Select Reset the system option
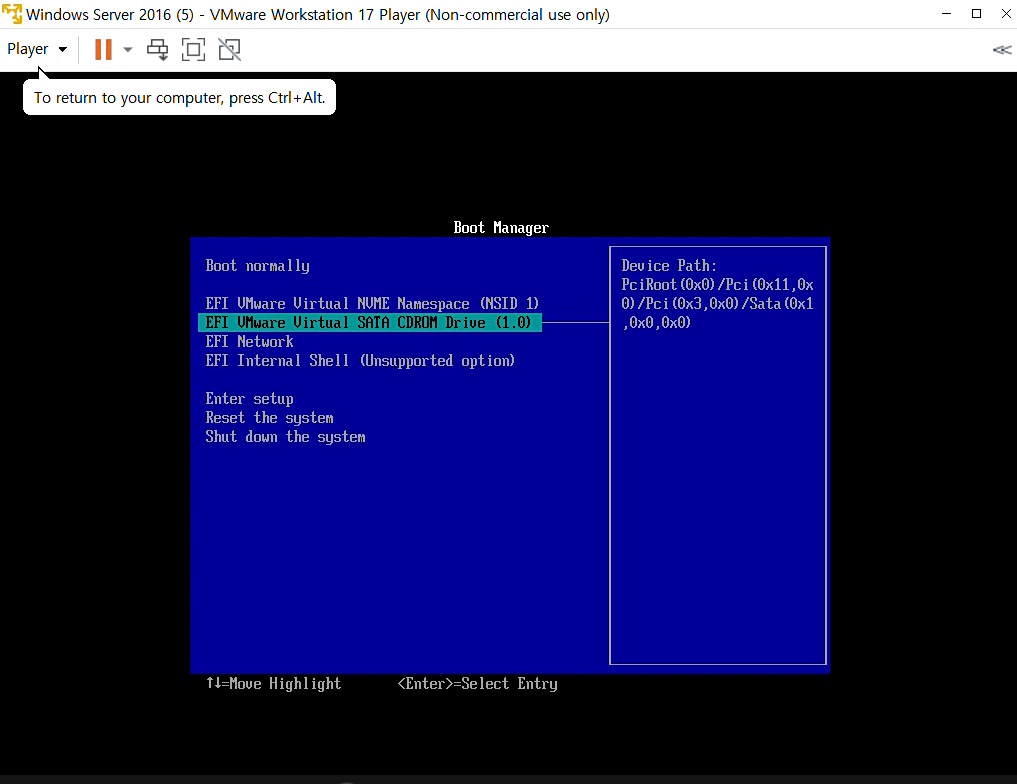The height and width of the screenshot is (784, 1017). tap(269, 418)
